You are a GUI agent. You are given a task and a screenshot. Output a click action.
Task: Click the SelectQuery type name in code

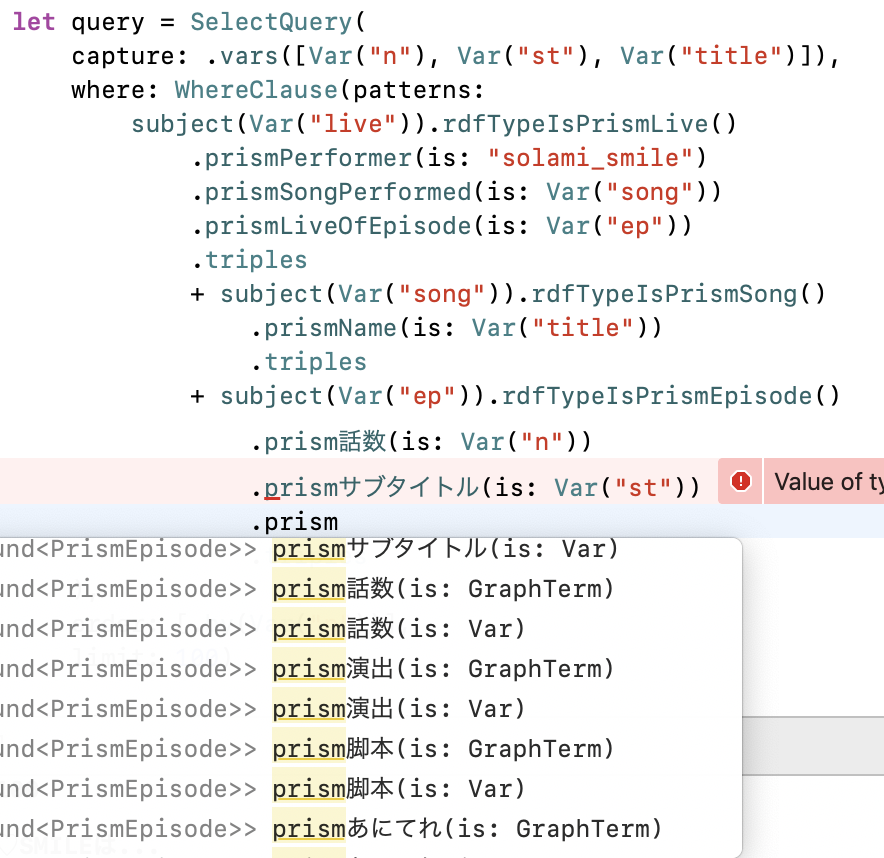click(x=257, y=22)
